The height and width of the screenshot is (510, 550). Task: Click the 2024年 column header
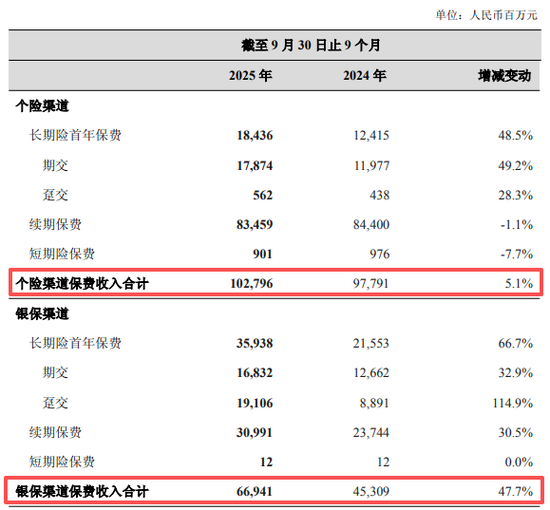pos(364,75)
